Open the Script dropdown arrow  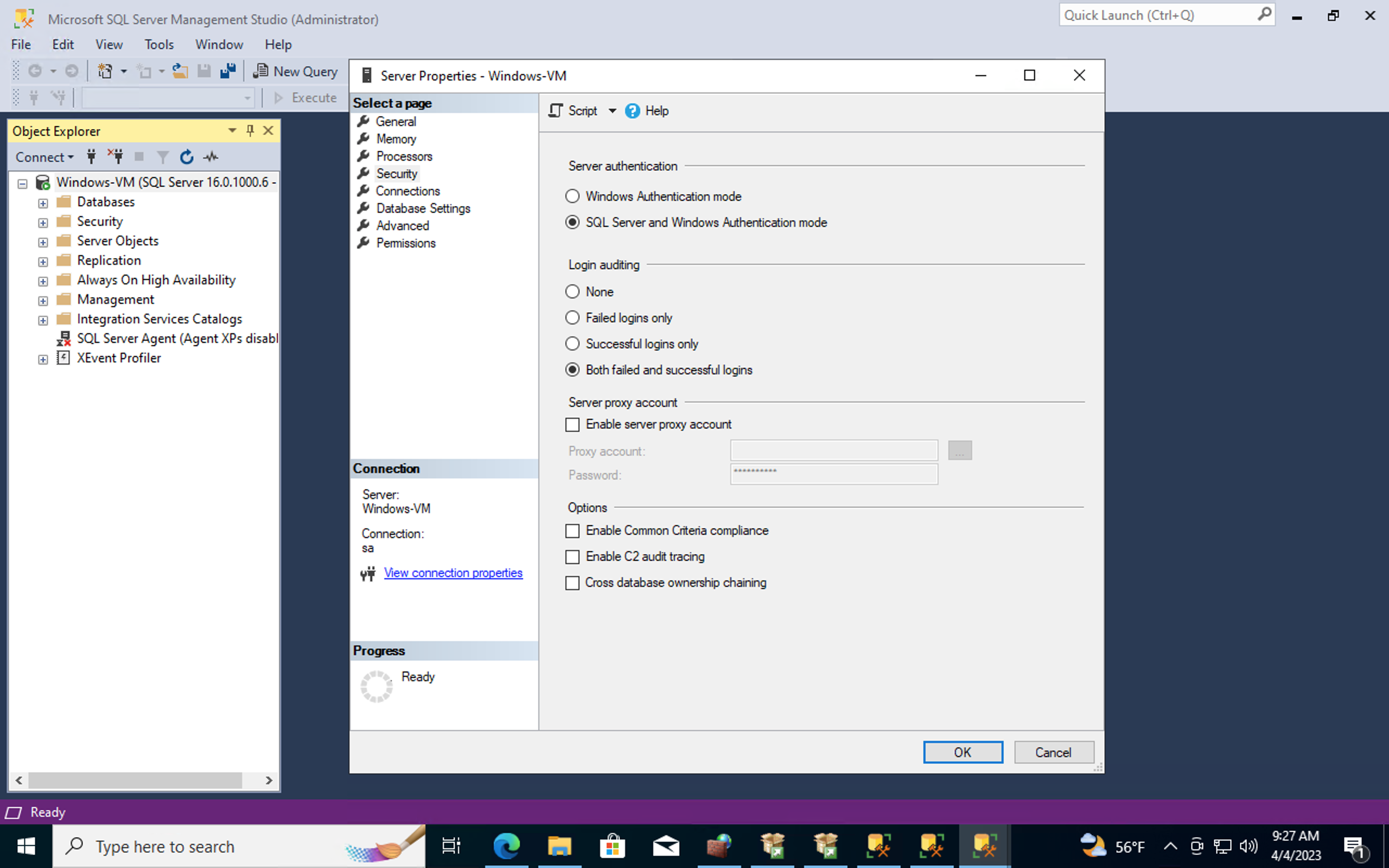coord(612,111)
